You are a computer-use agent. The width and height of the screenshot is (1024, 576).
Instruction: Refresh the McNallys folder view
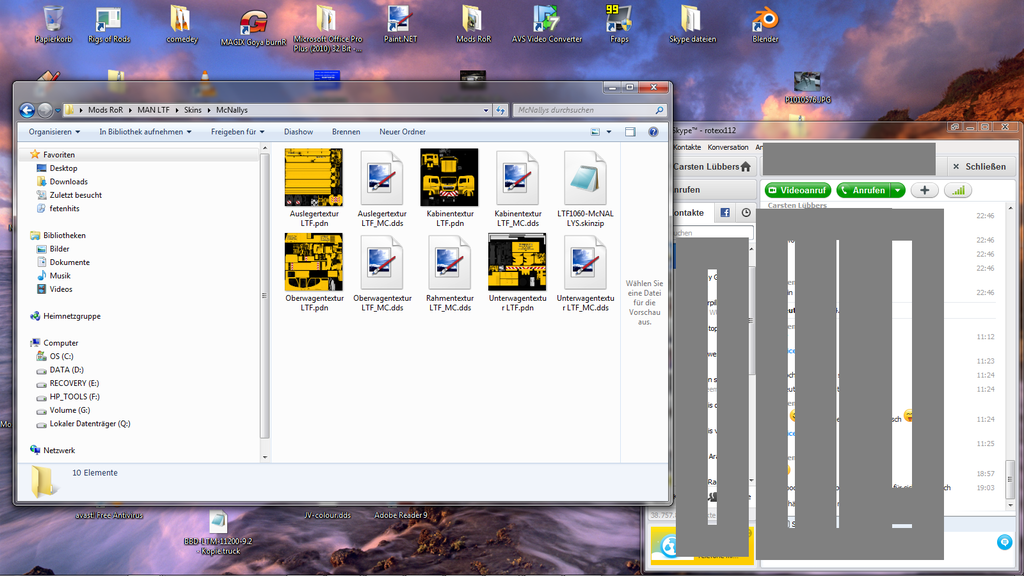pos(501,110)
